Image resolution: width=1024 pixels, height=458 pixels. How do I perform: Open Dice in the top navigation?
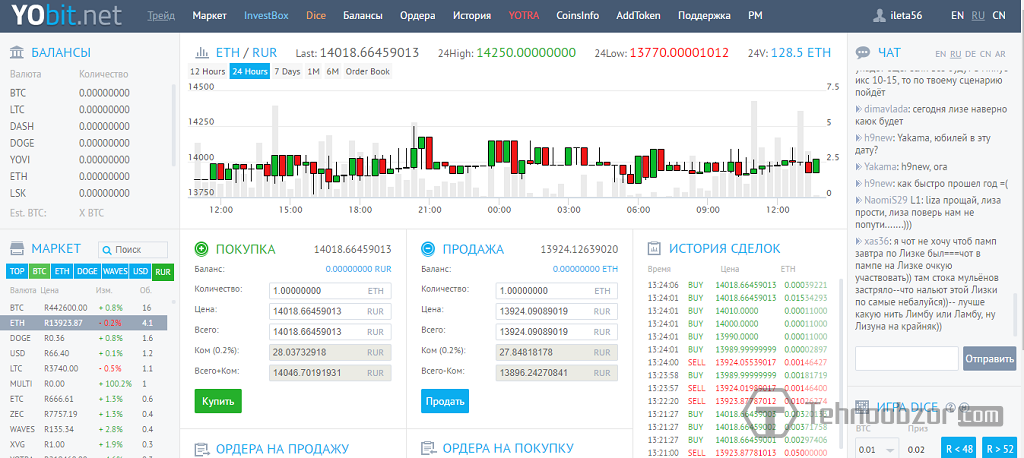click(x=315, y=16)
